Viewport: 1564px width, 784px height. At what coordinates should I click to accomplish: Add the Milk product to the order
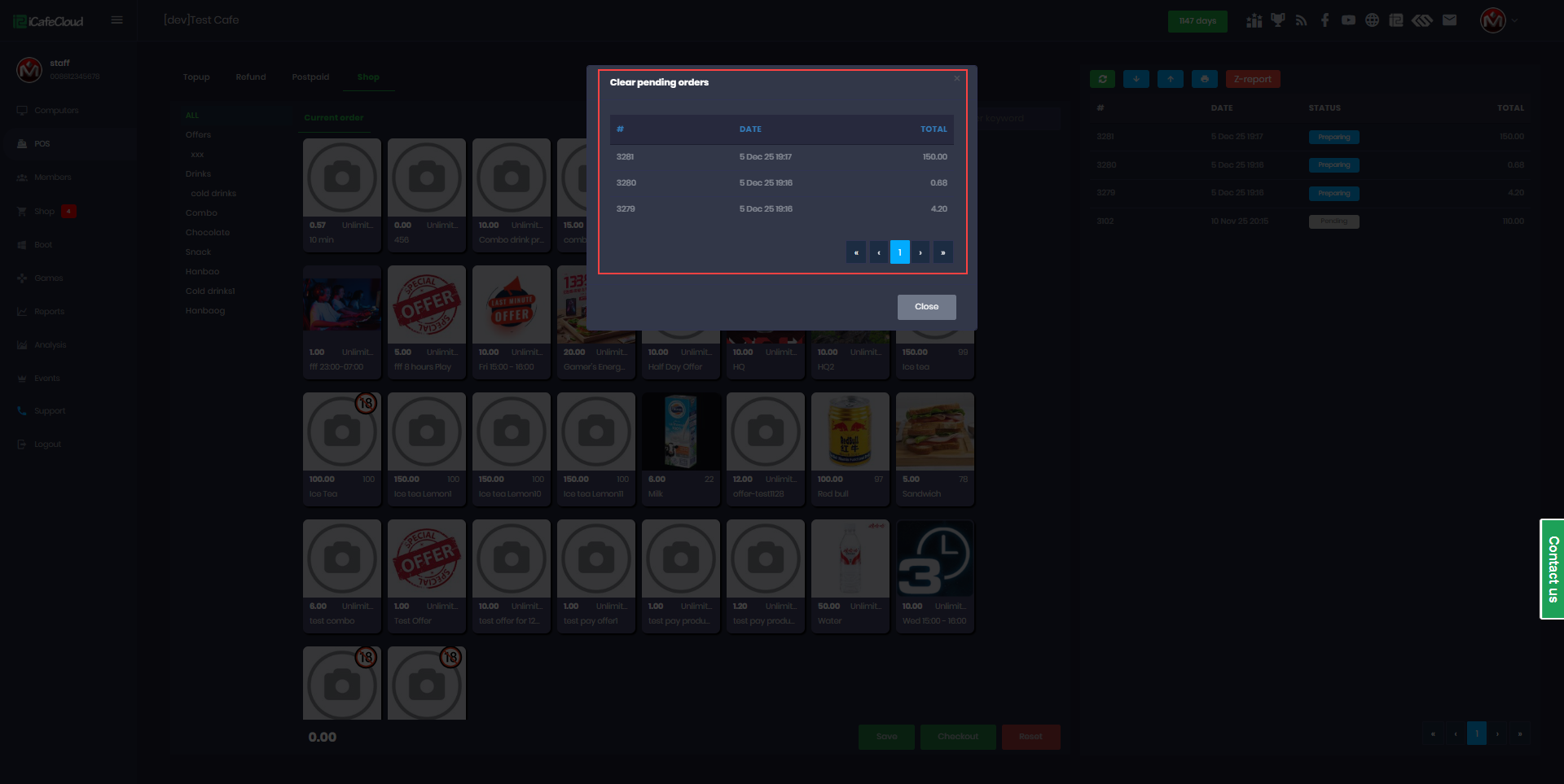[681, 449]
